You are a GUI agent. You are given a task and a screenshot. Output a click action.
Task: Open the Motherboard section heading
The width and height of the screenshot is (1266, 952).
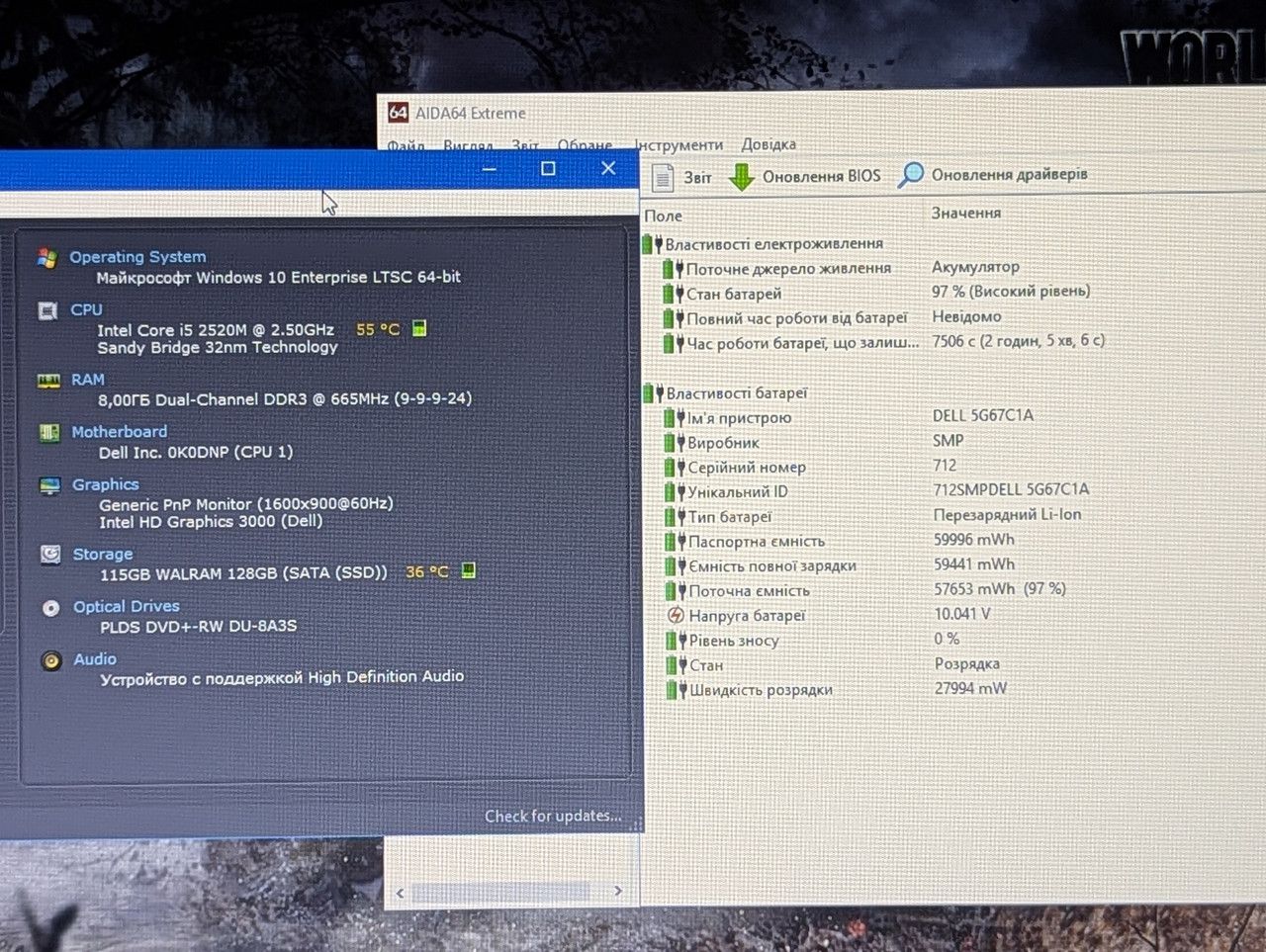(x=119, y=432)
